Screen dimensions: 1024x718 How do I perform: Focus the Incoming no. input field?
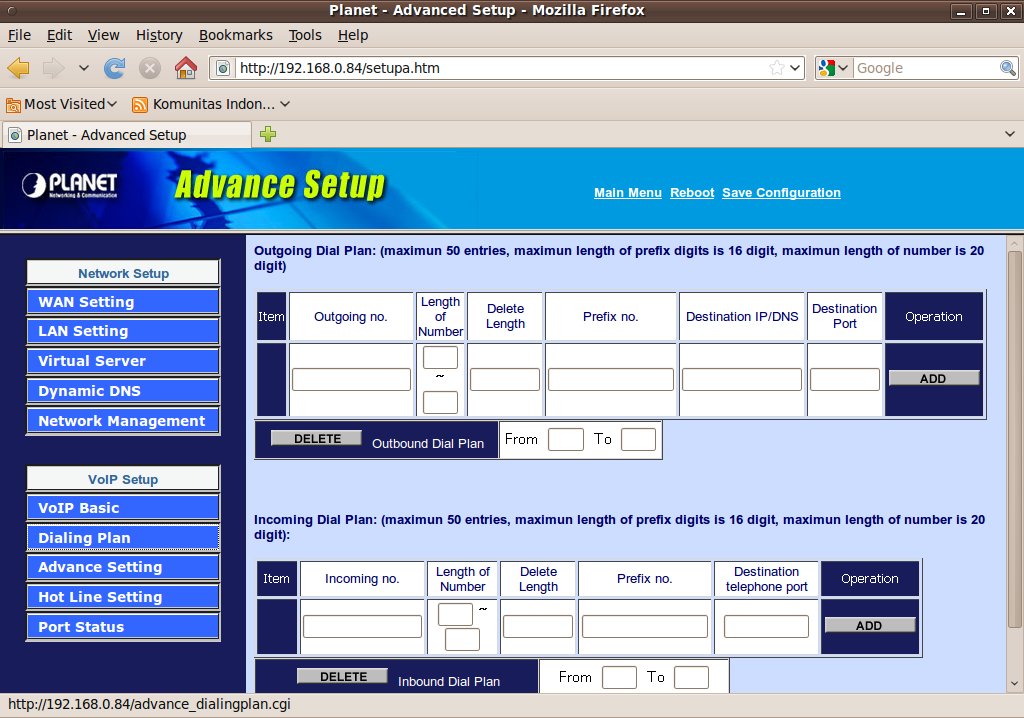point(362,627)
